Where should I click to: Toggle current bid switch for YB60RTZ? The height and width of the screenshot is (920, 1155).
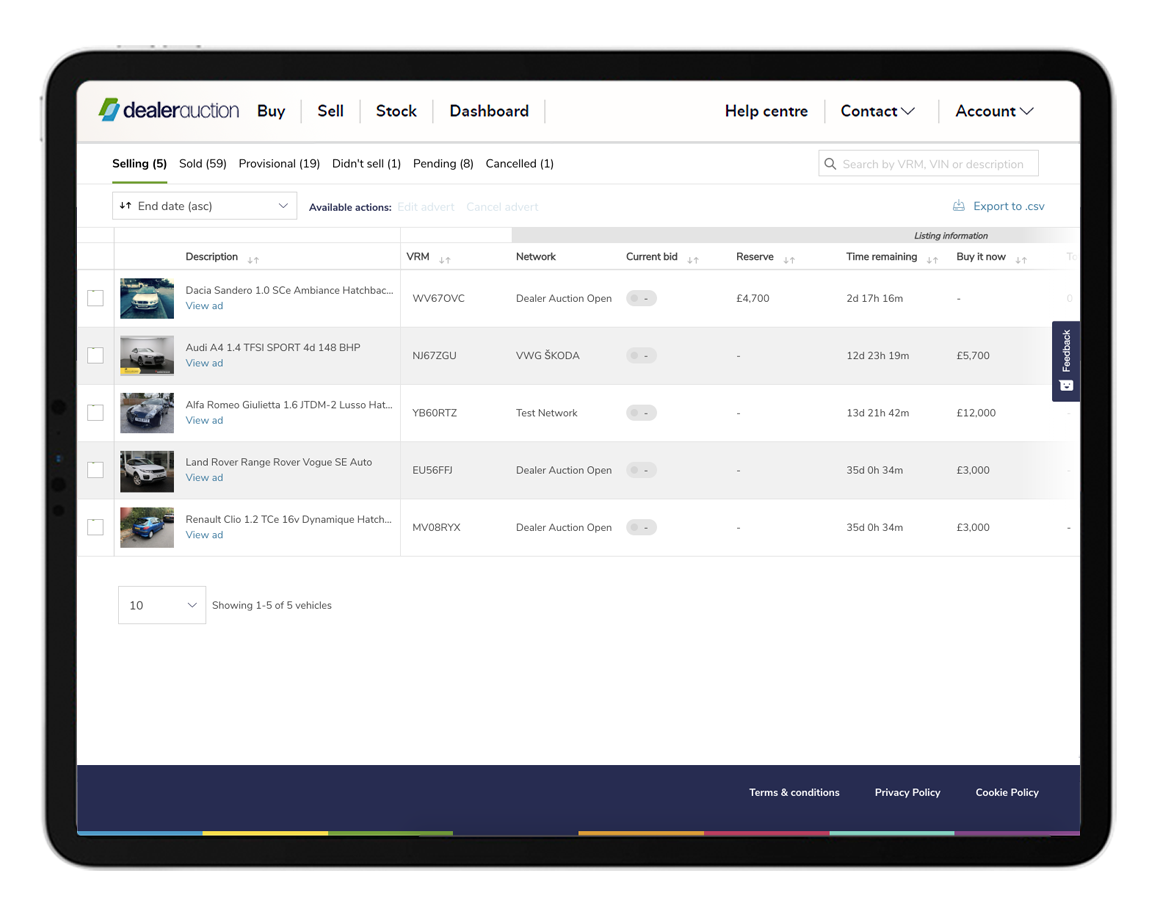pos(642,413)
